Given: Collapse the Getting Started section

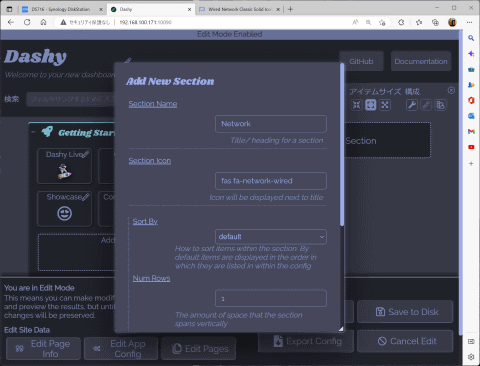Looking at the screenshot, I should click(33, 132).
